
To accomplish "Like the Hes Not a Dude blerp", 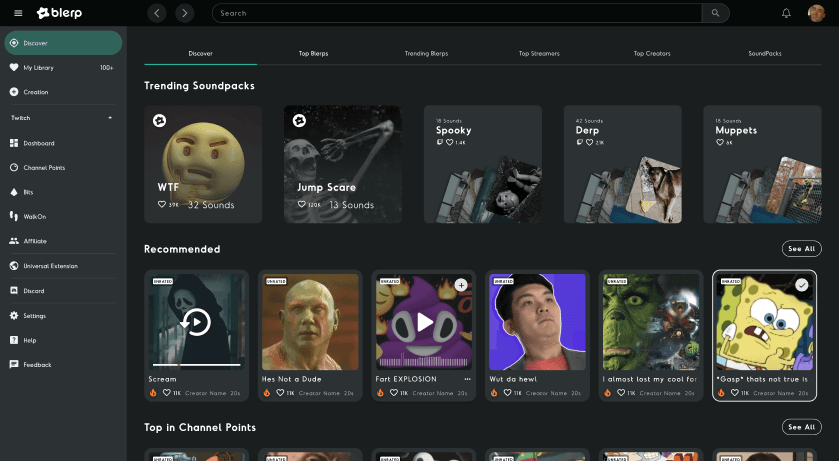I will 280,393.
